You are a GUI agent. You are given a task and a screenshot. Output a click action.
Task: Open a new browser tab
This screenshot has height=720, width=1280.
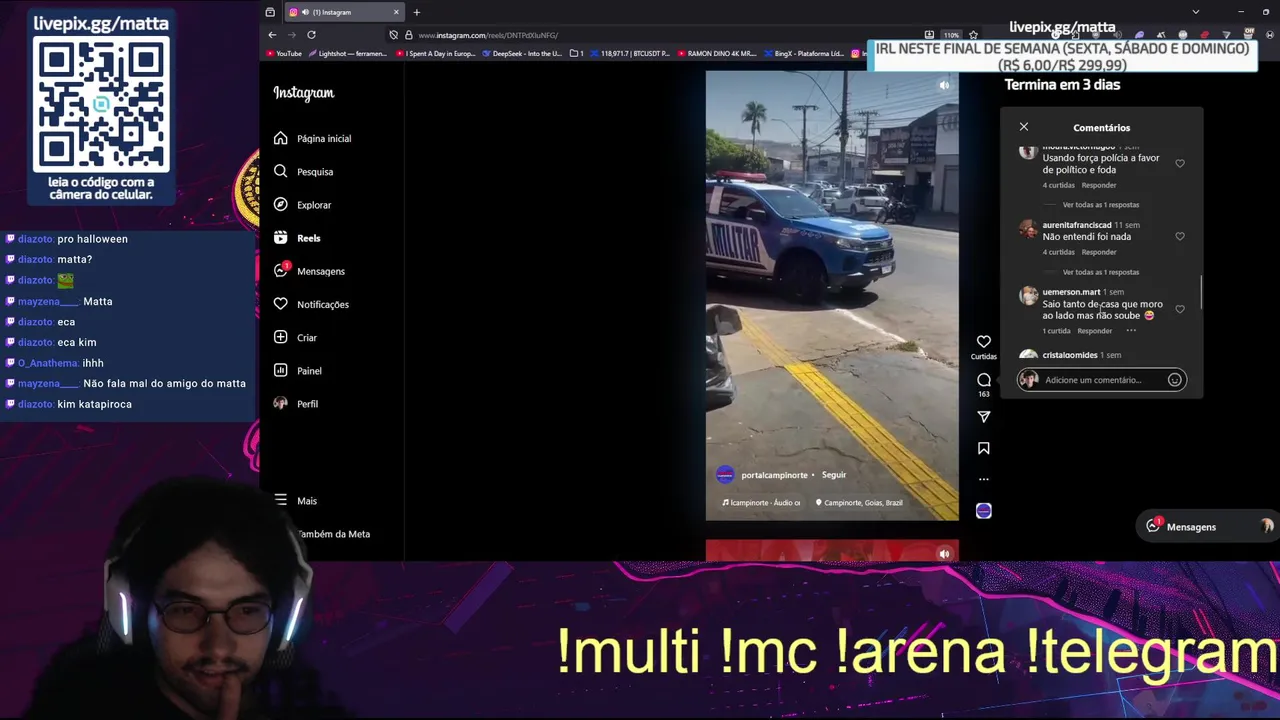(x=417, y=12)
